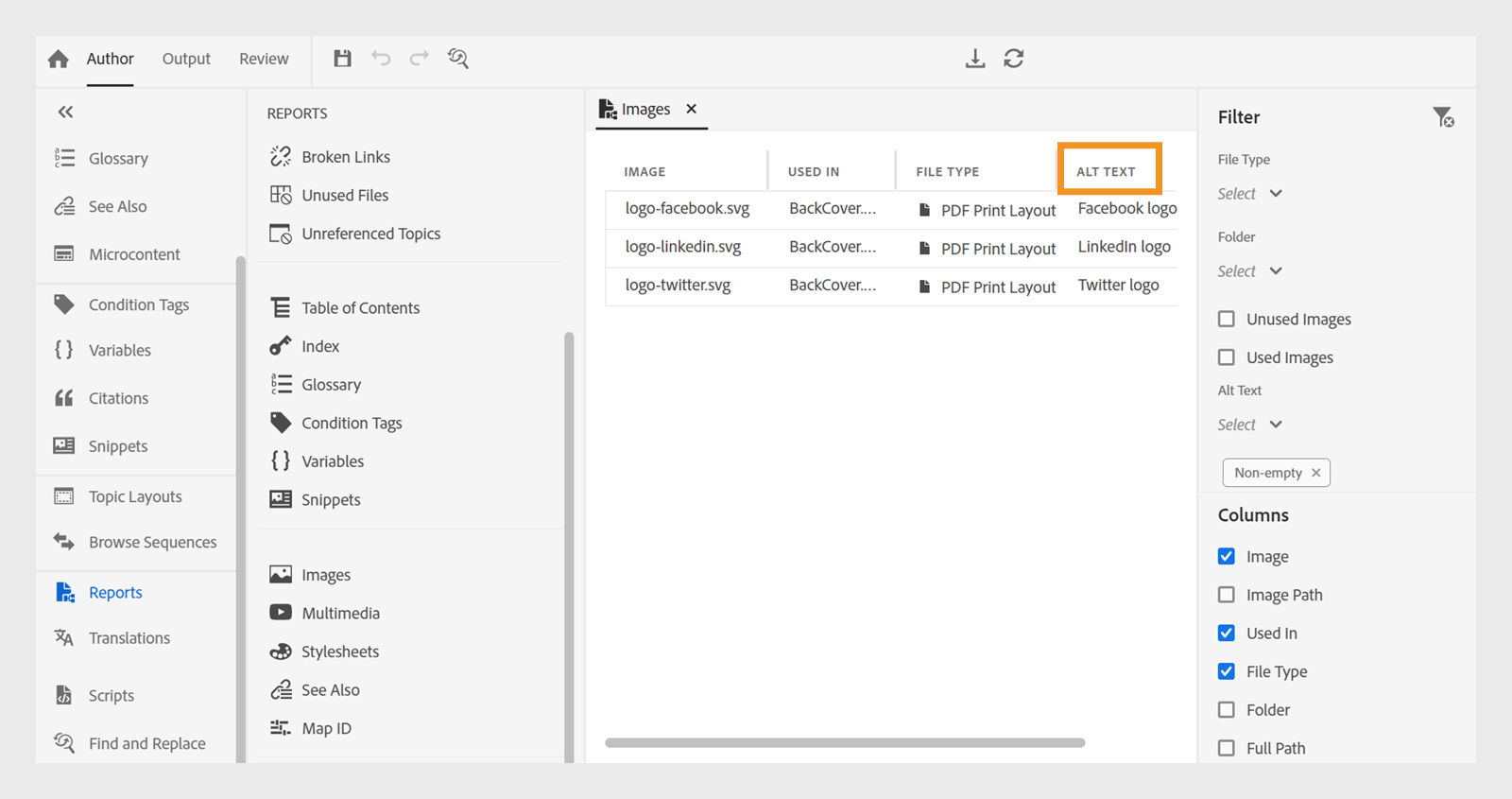The height and width of the screenshot is (799, 1512).
Task: Switch to the Output tab
Action: [186, 59]
